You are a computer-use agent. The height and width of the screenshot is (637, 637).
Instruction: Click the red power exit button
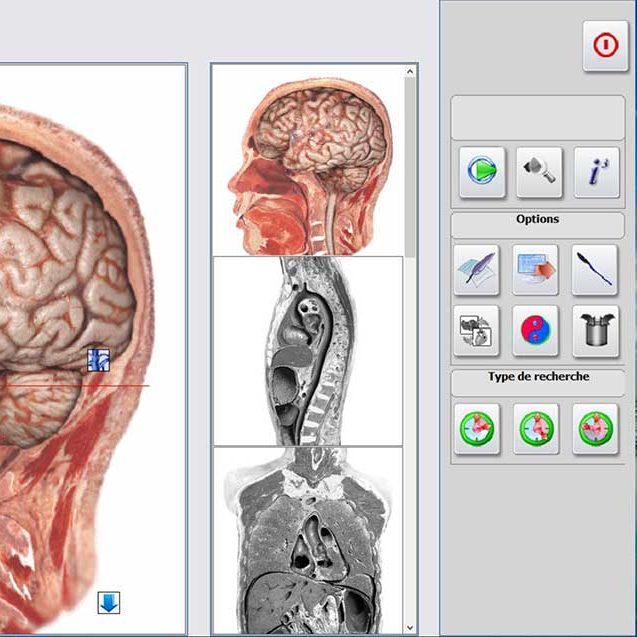[x=605, y=46]
